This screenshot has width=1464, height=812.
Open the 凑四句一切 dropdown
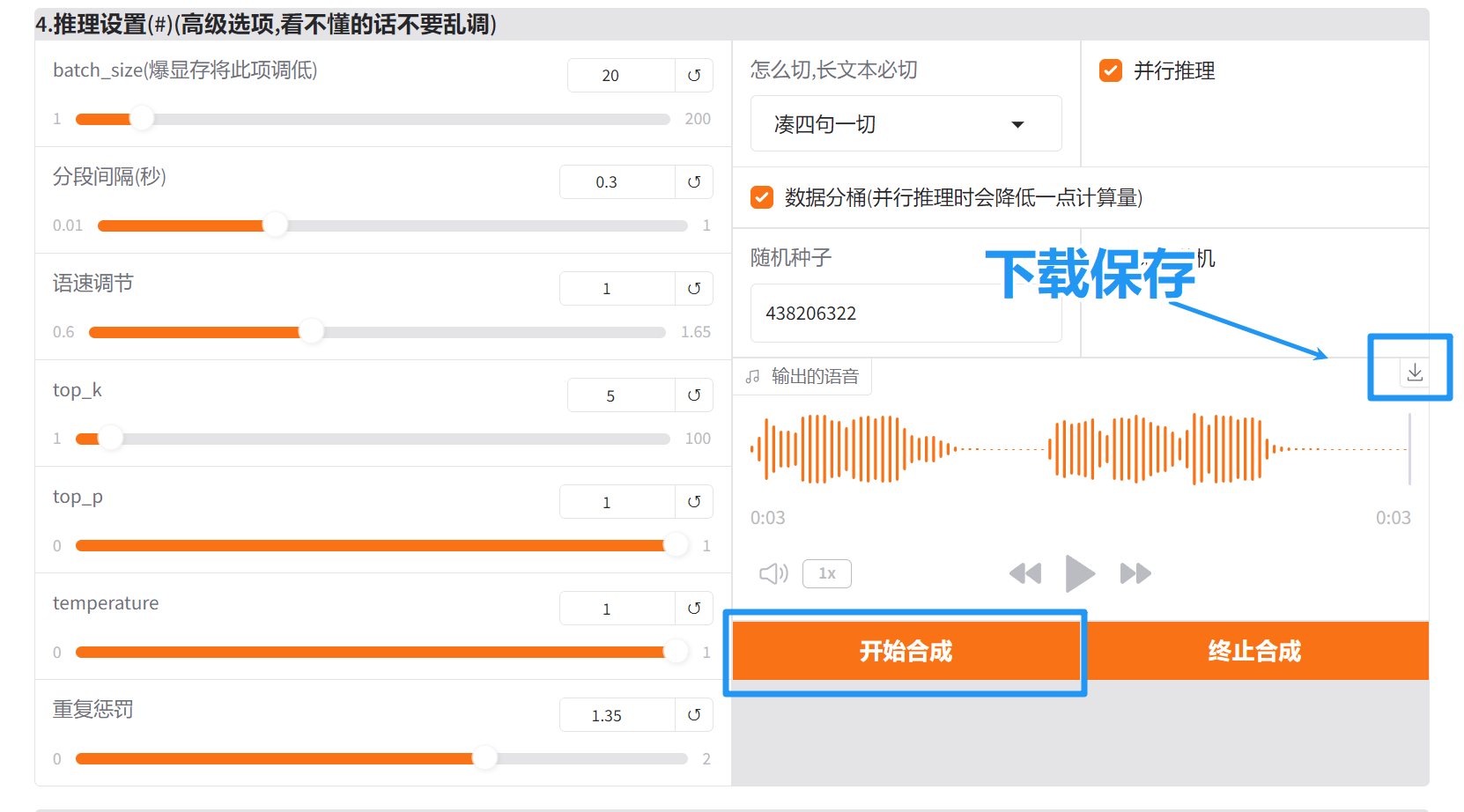tap(906, 123)
